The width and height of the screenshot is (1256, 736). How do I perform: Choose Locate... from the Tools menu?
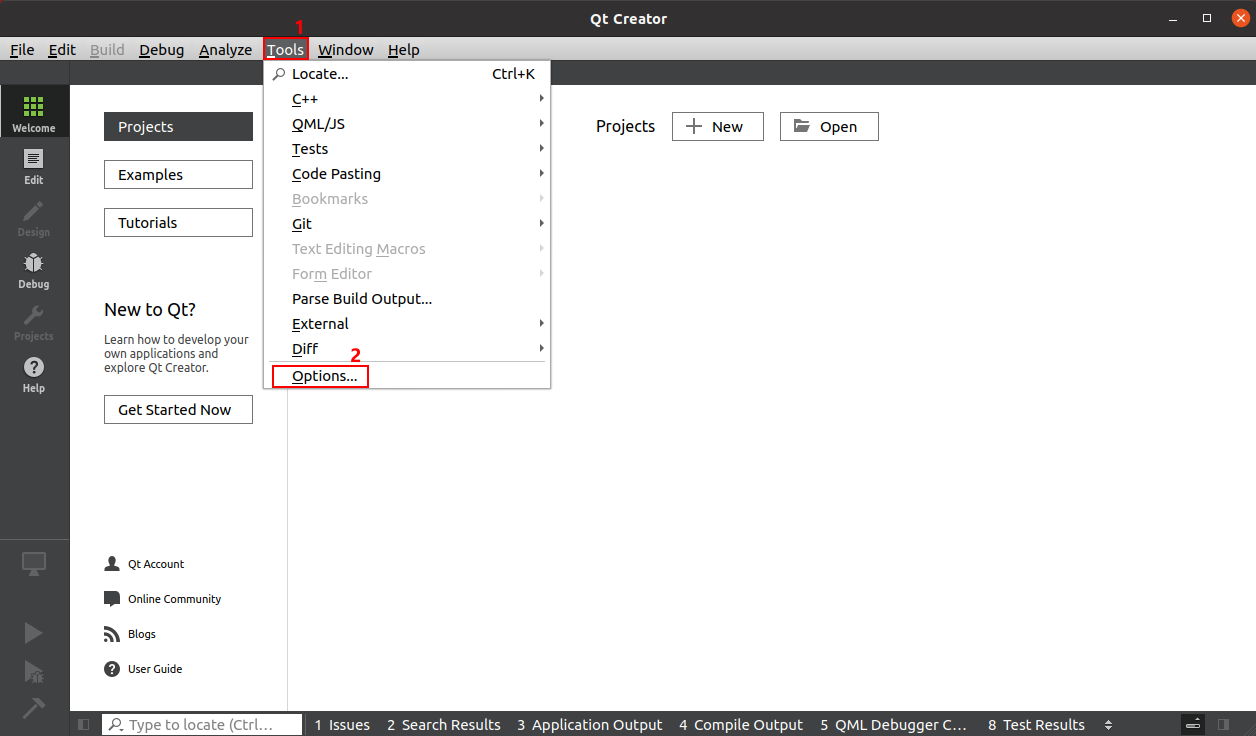click(x=407, y=74)
